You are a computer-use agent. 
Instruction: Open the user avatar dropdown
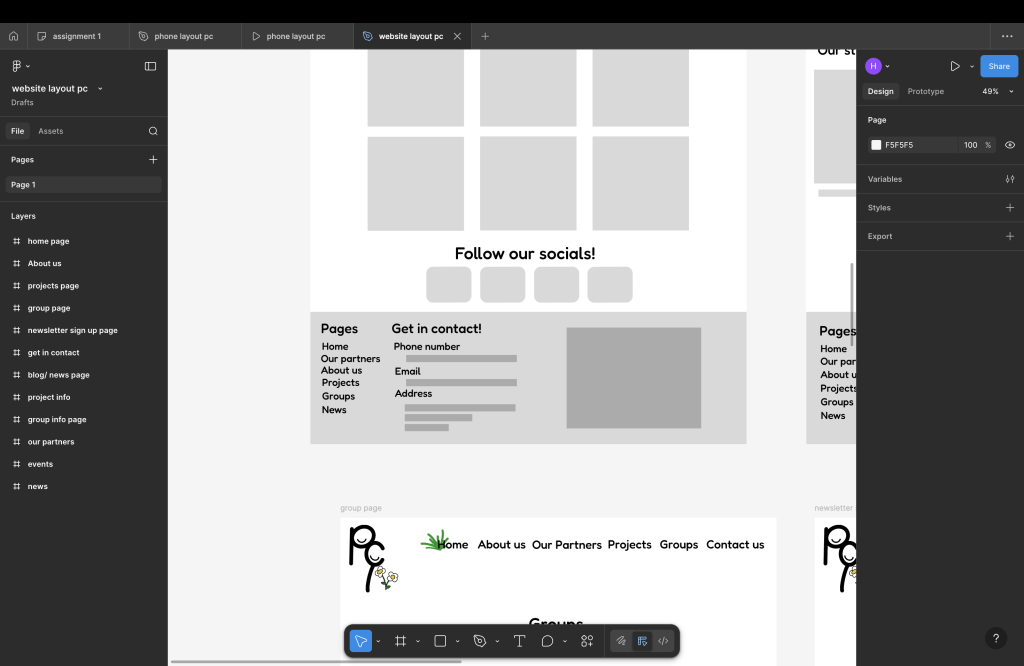[878, 66]
